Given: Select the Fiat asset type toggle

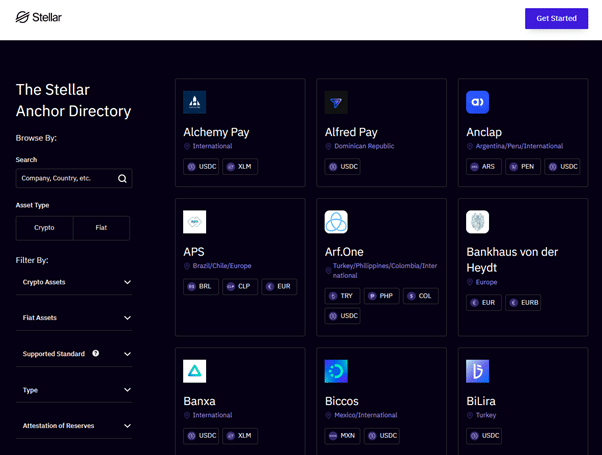Looking at the screenshot, I should [x=101, y=228].
